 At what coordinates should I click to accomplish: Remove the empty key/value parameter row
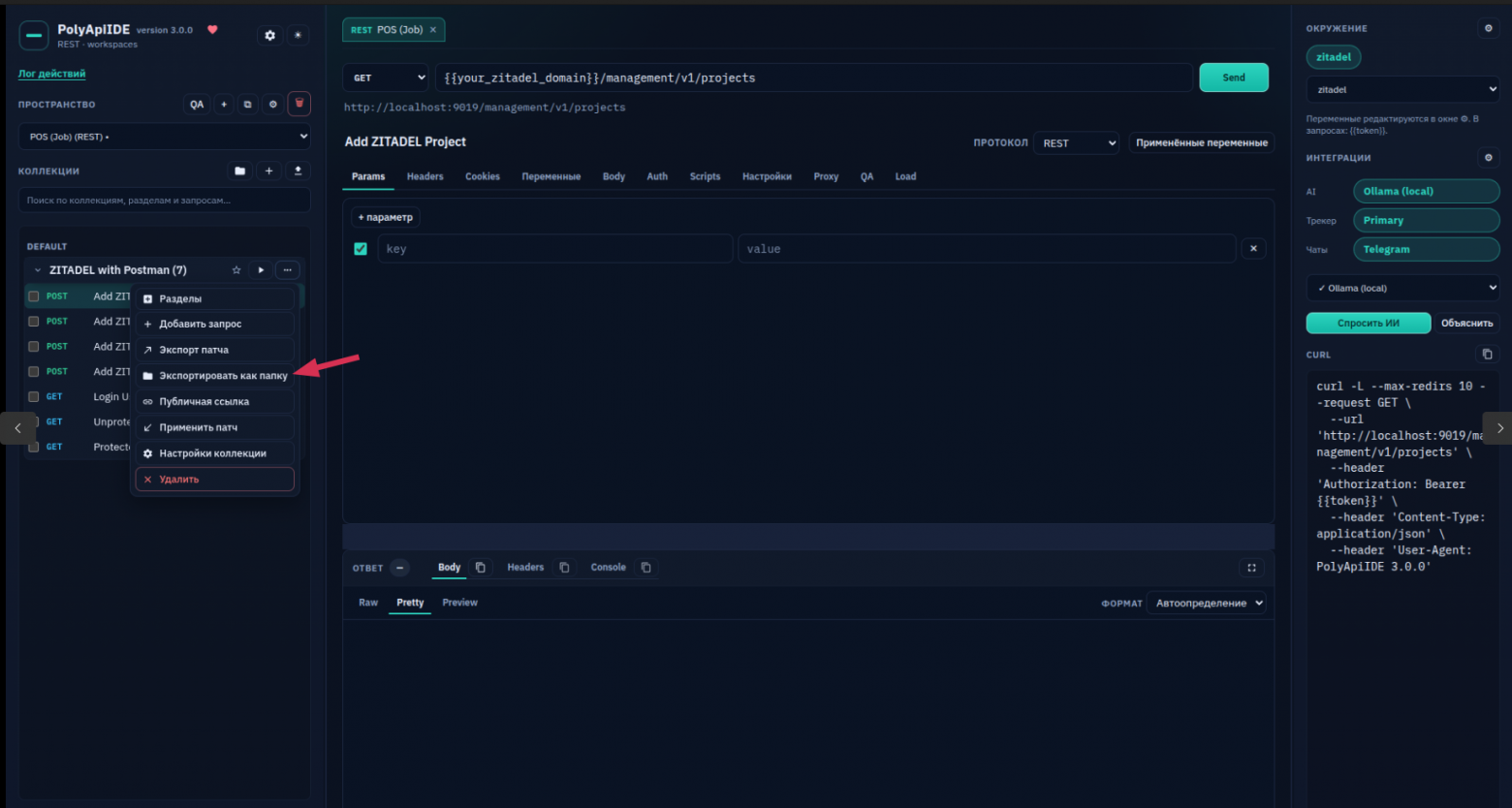(x=1253, y=249)
